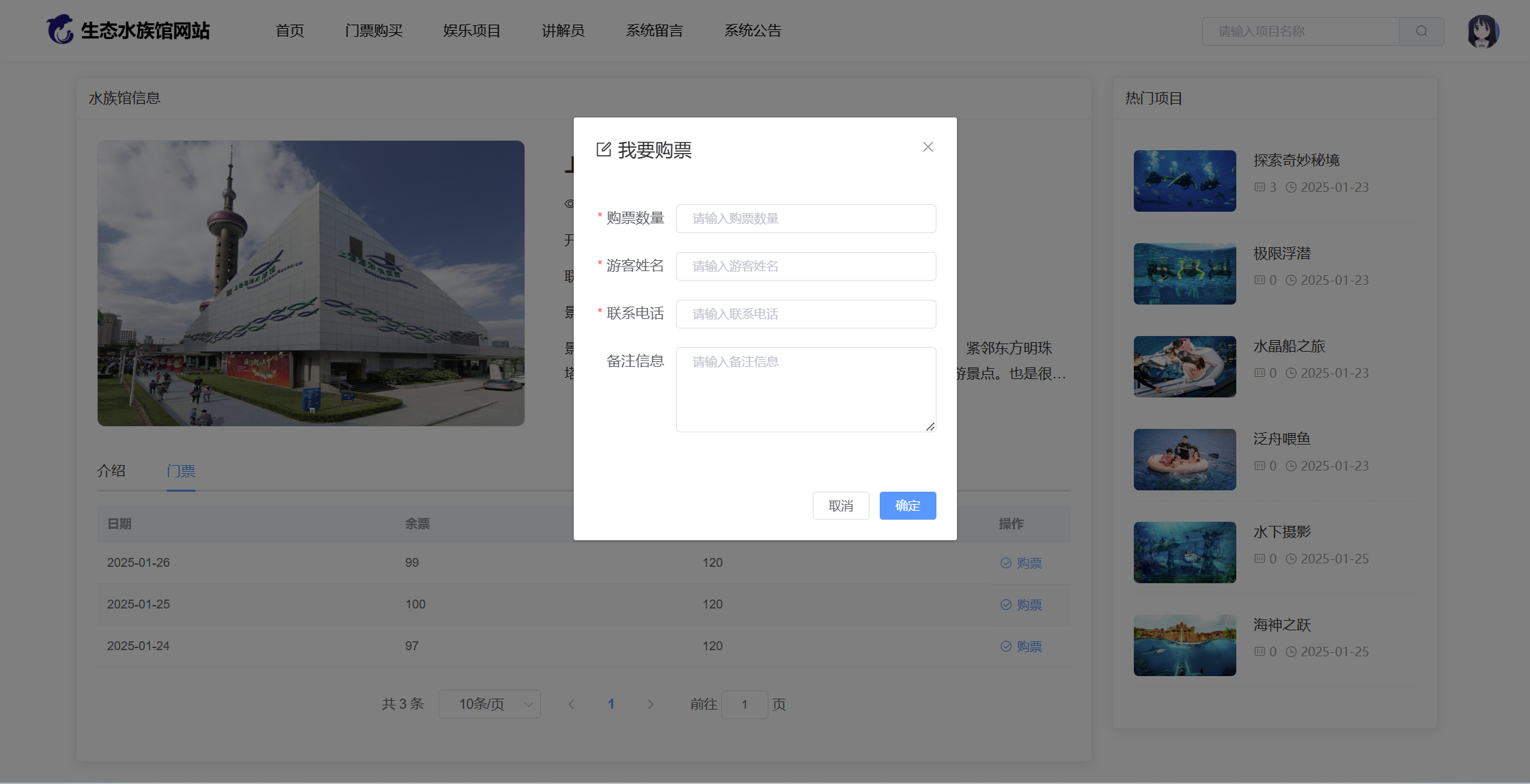The width and height of the screenshot is (1530, 784).
Task: Open 门票购买 in the navigation menu
Action: [374, 31]
